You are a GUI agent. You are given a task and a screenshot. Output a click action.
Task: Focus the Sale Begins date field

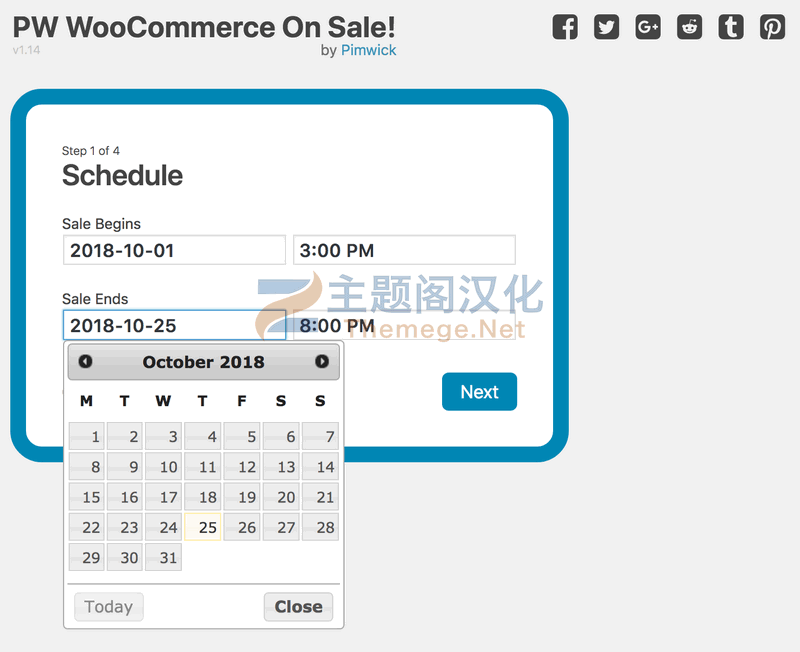tap(174, 250)
